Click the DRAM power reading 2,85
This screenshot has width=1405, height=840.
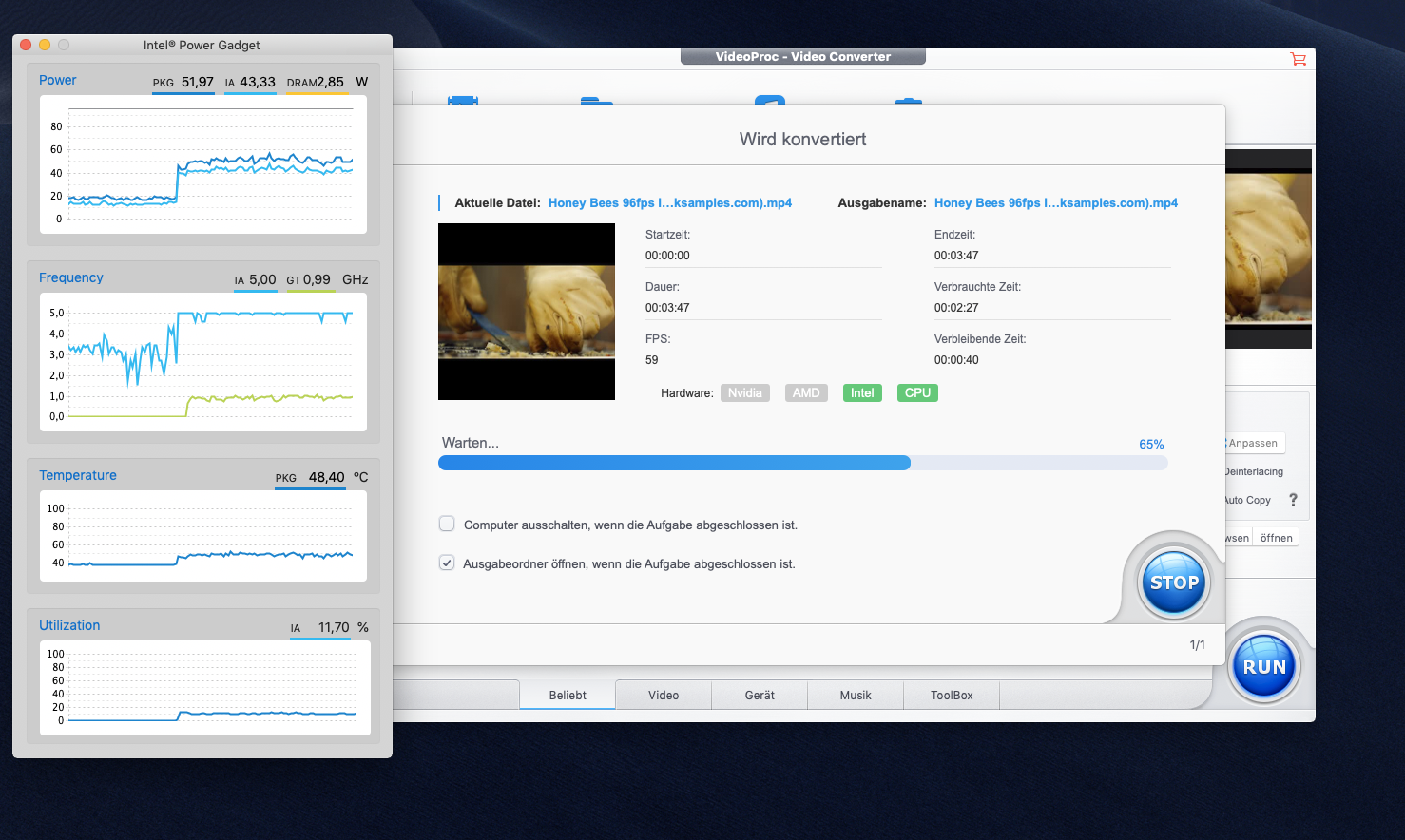(331, 83)
